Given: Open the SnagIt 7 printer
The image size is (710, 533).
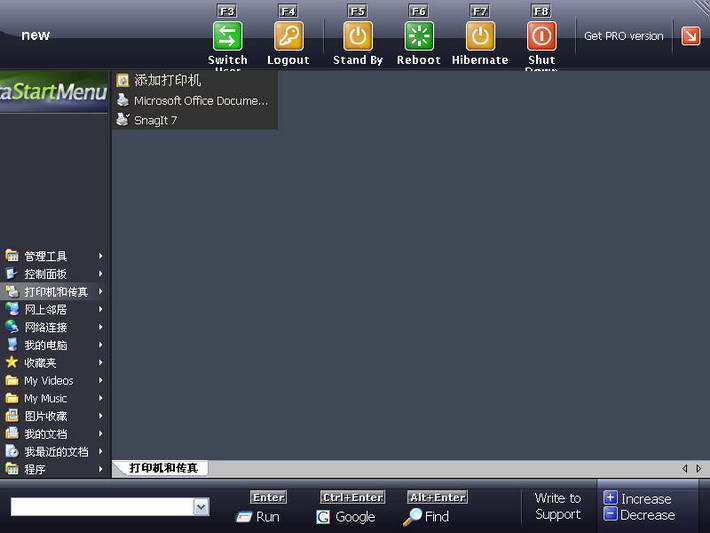Looking at the screenshot, I should [195, 120].
